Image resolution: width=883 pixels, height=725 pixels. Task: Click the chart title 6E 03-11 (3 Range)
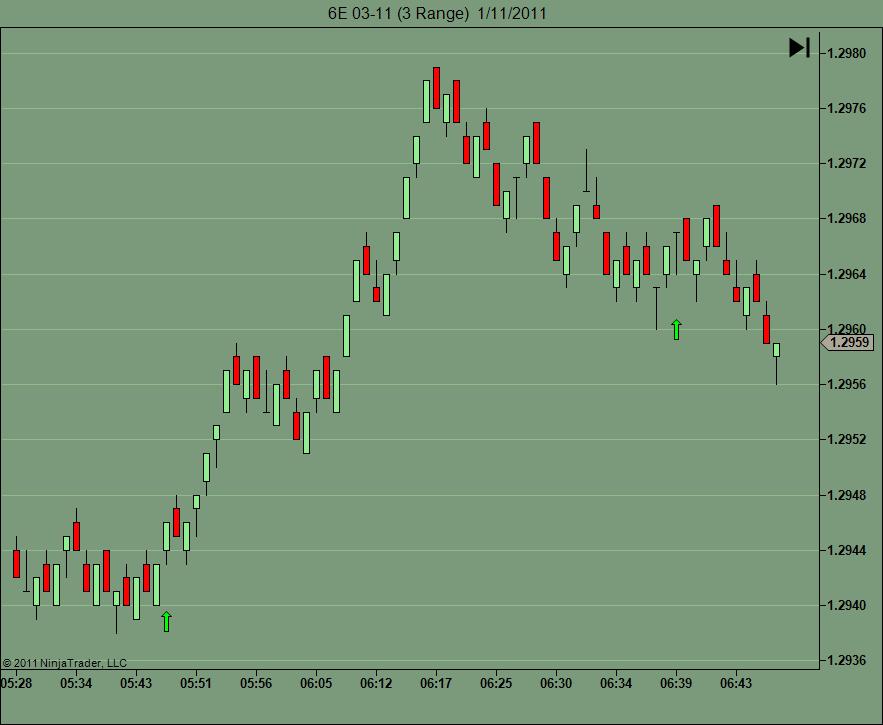[398, 14]
